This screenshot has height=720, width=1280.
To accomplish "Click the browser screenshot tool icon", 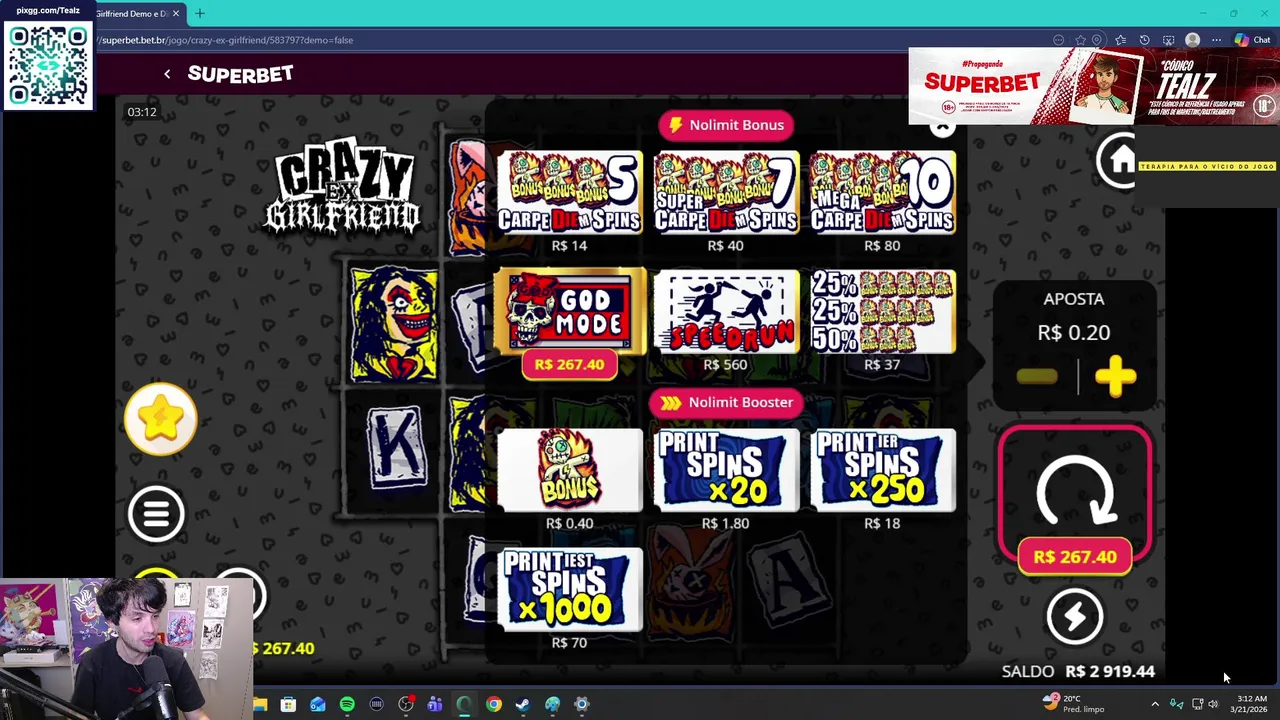I will tap(1168, 40).
